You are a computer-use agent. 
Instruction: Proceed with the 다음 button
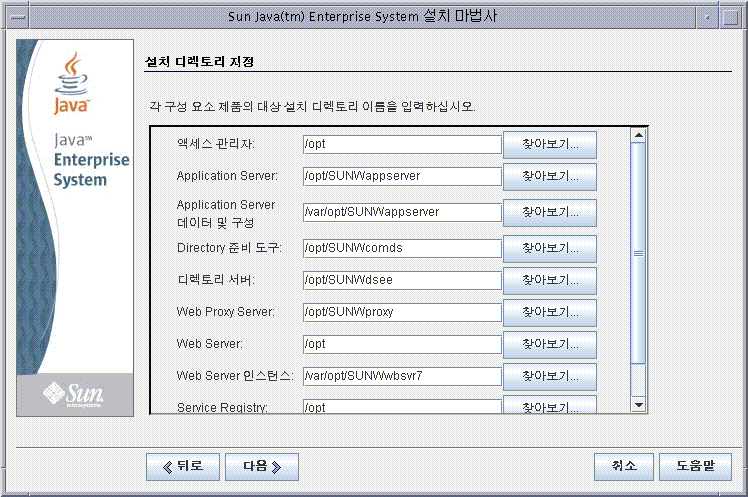point(262,466)
